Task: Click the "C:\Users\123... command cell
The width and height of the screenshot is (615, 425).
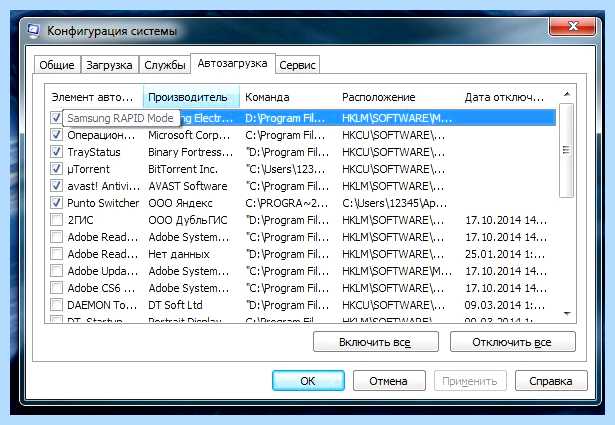Action: click(x=286, y=169)
